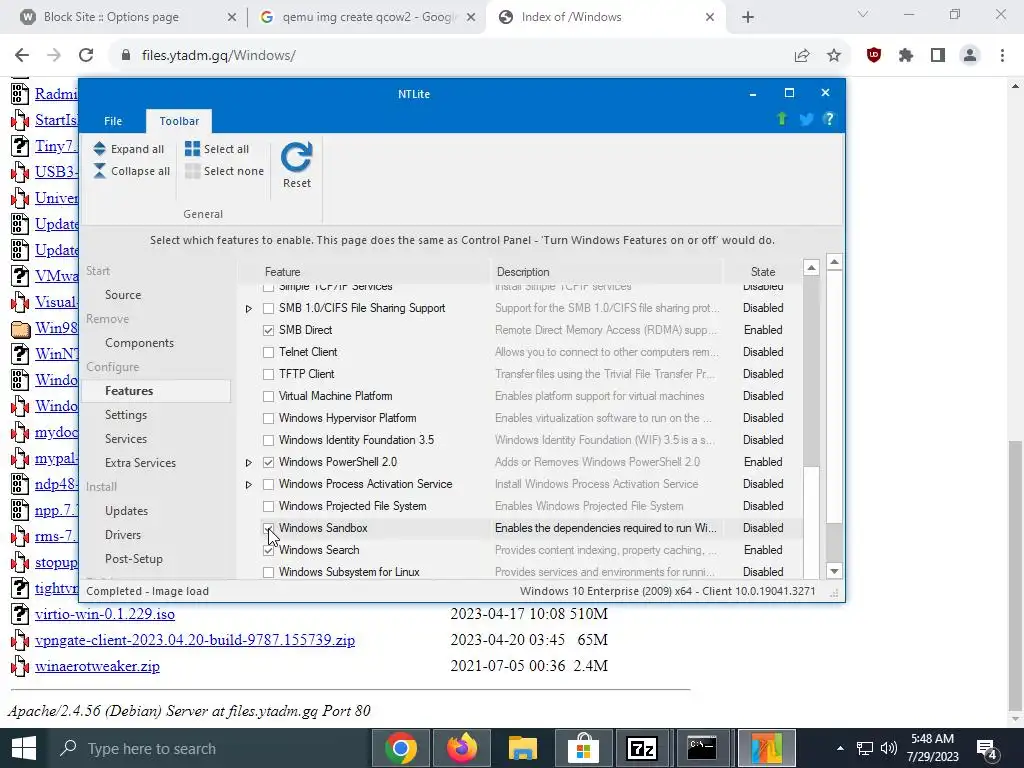The width and height of the screenshot is (1024, 768).
Task: Click the address bar URL field
Action: tap(451, 56)
